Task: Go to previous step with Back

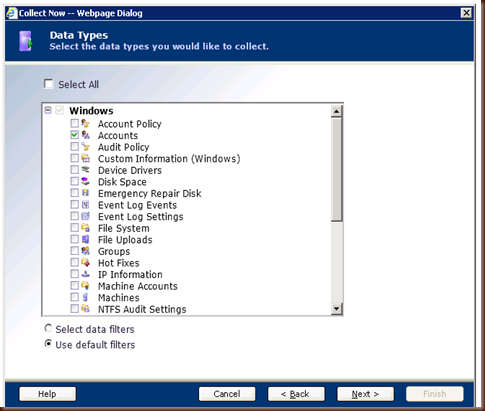Action: tap(296, 394)
